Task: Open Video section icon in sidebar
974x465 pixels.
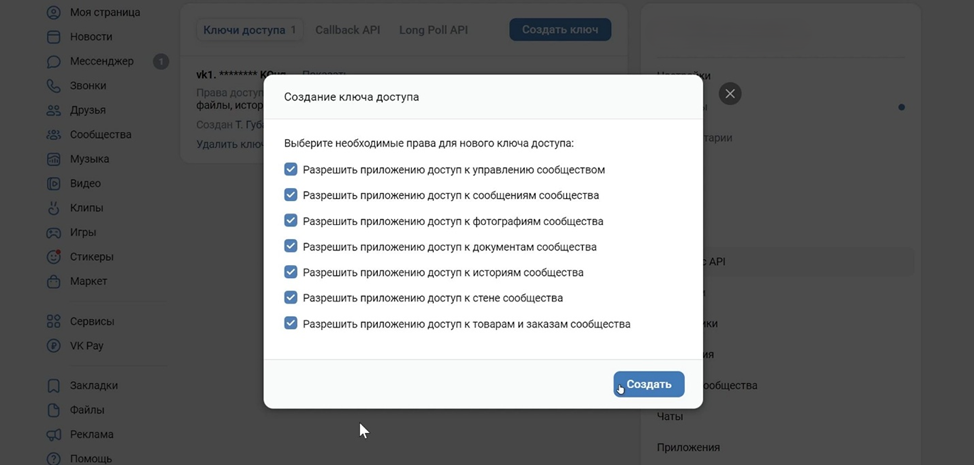Action: pos(53,184)
